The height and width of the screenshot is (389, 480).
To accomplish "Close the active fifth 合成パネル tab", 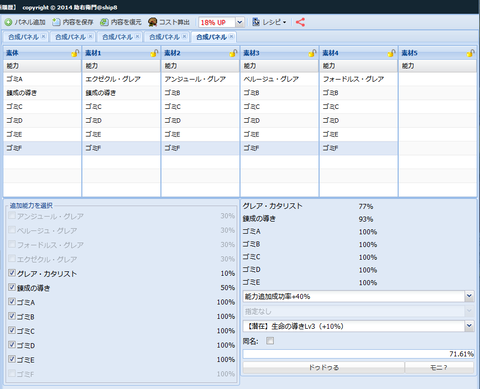I will (231, 36).
